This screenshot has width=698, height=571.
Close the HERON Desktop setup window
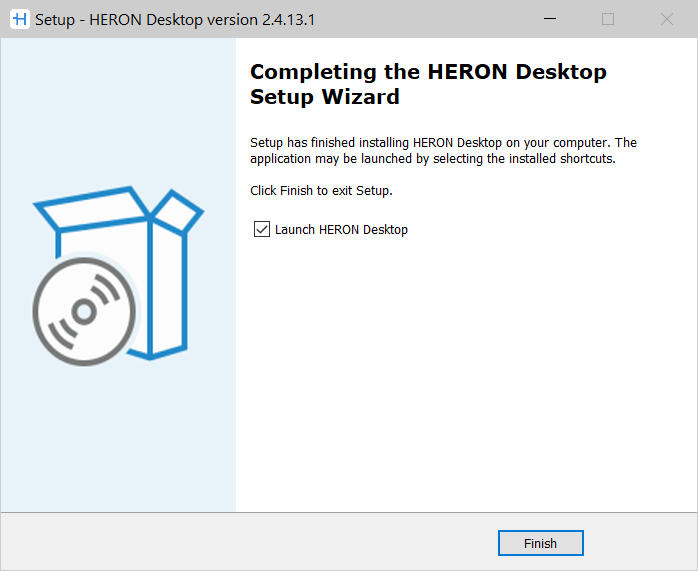(x=666, y=19)
